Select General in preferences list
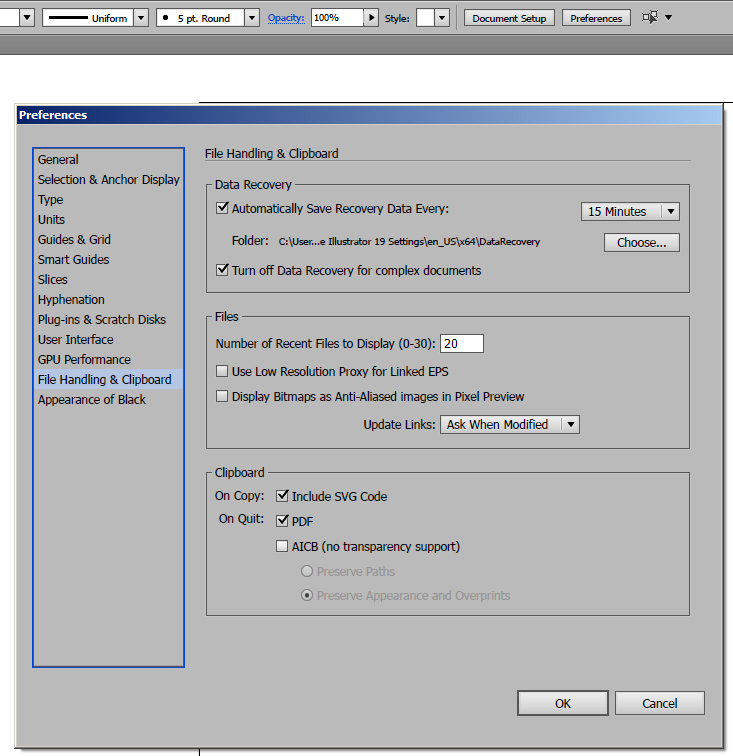The image size is (733, 756). pyautogui.click(x=108, y=159)
